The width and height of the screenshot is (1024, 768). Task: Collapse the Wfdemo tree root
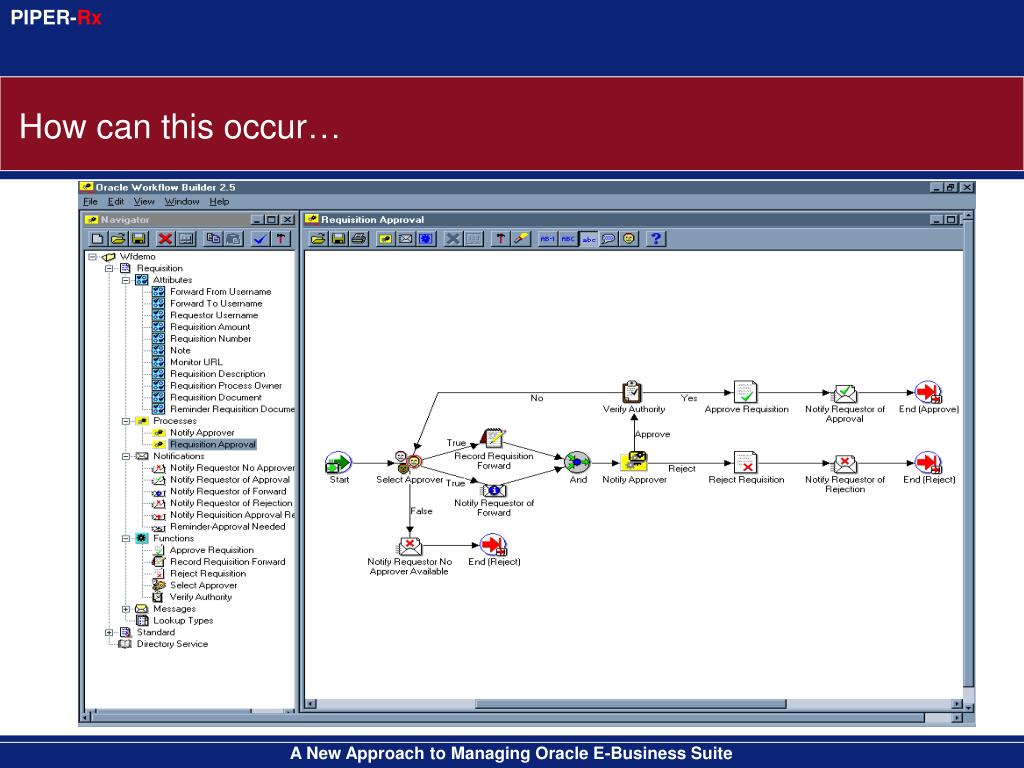coord(93,257)
